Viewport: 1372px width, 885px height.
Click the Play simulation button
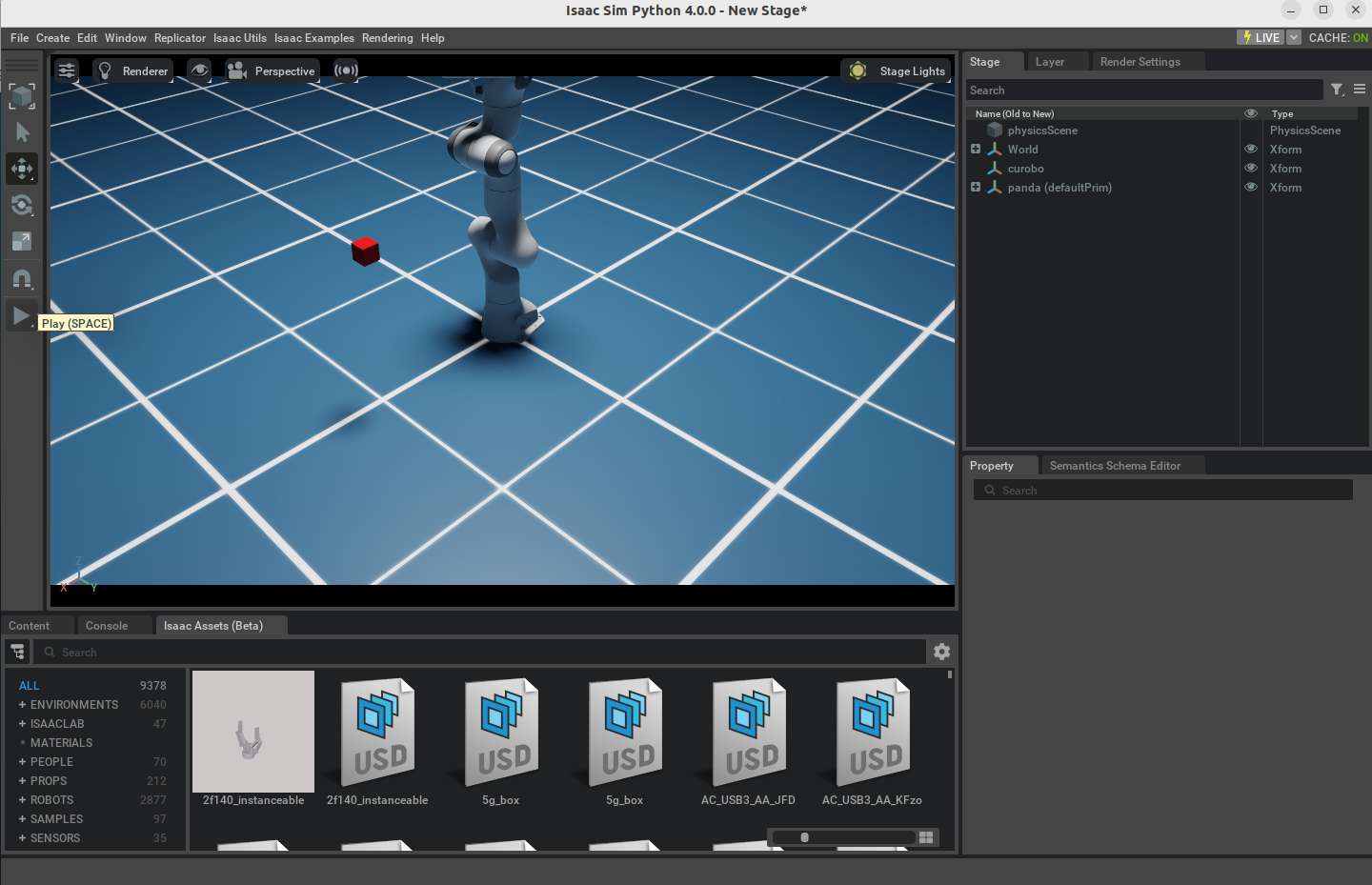[21, 315]
